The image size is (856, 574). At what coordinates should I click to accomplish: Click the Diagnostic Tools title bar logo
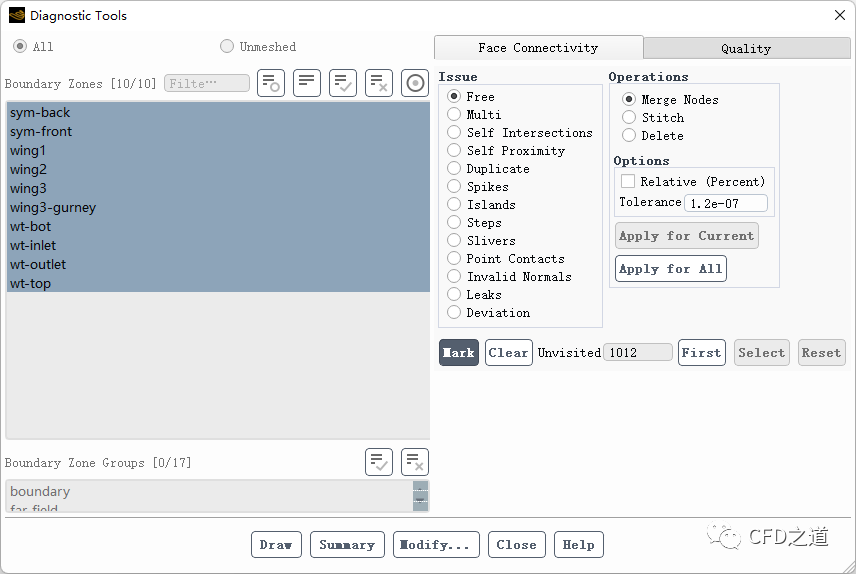point(17,15)
